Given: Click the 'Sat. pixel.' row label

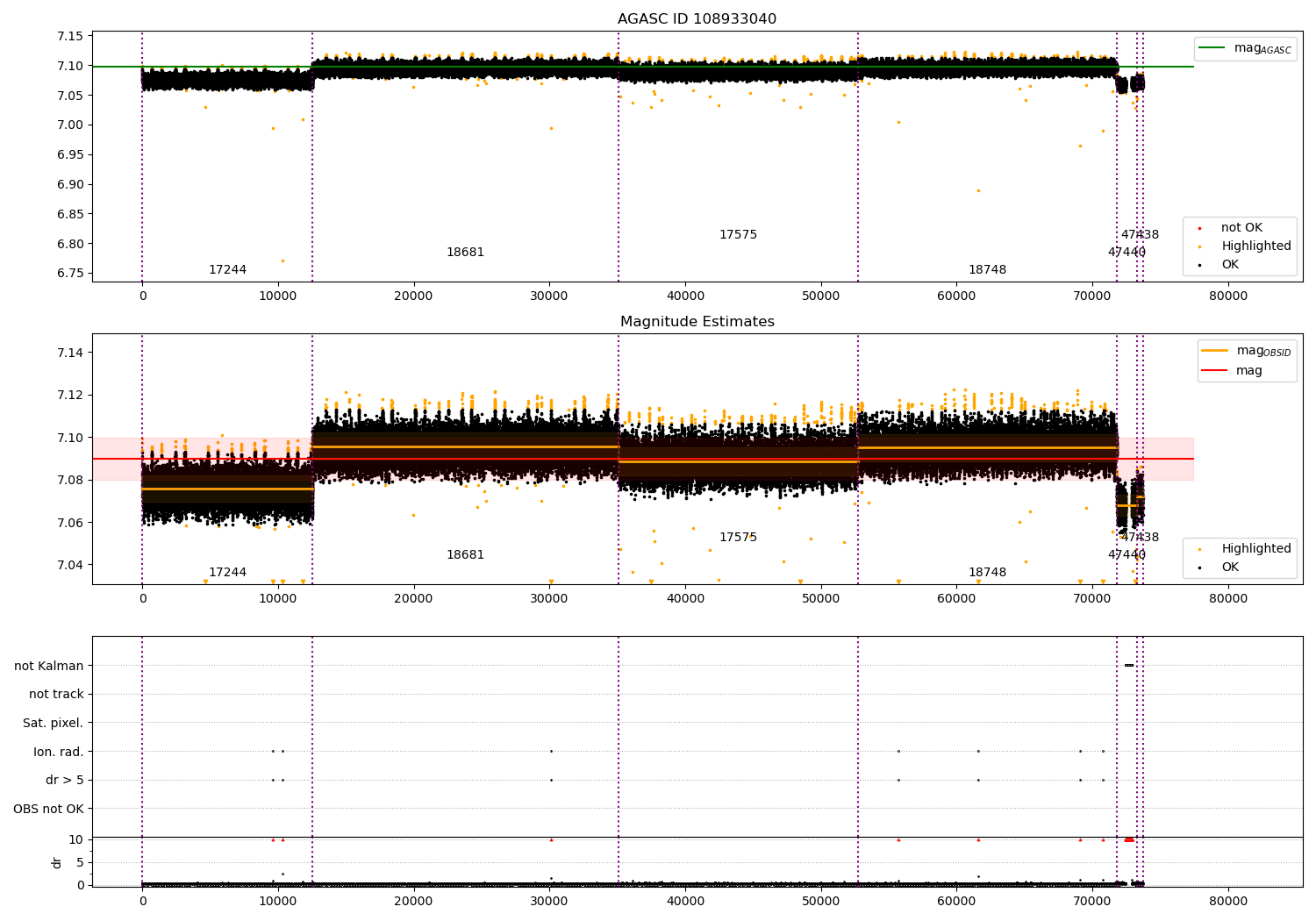Looking at the screenshot, I should 53,723.
